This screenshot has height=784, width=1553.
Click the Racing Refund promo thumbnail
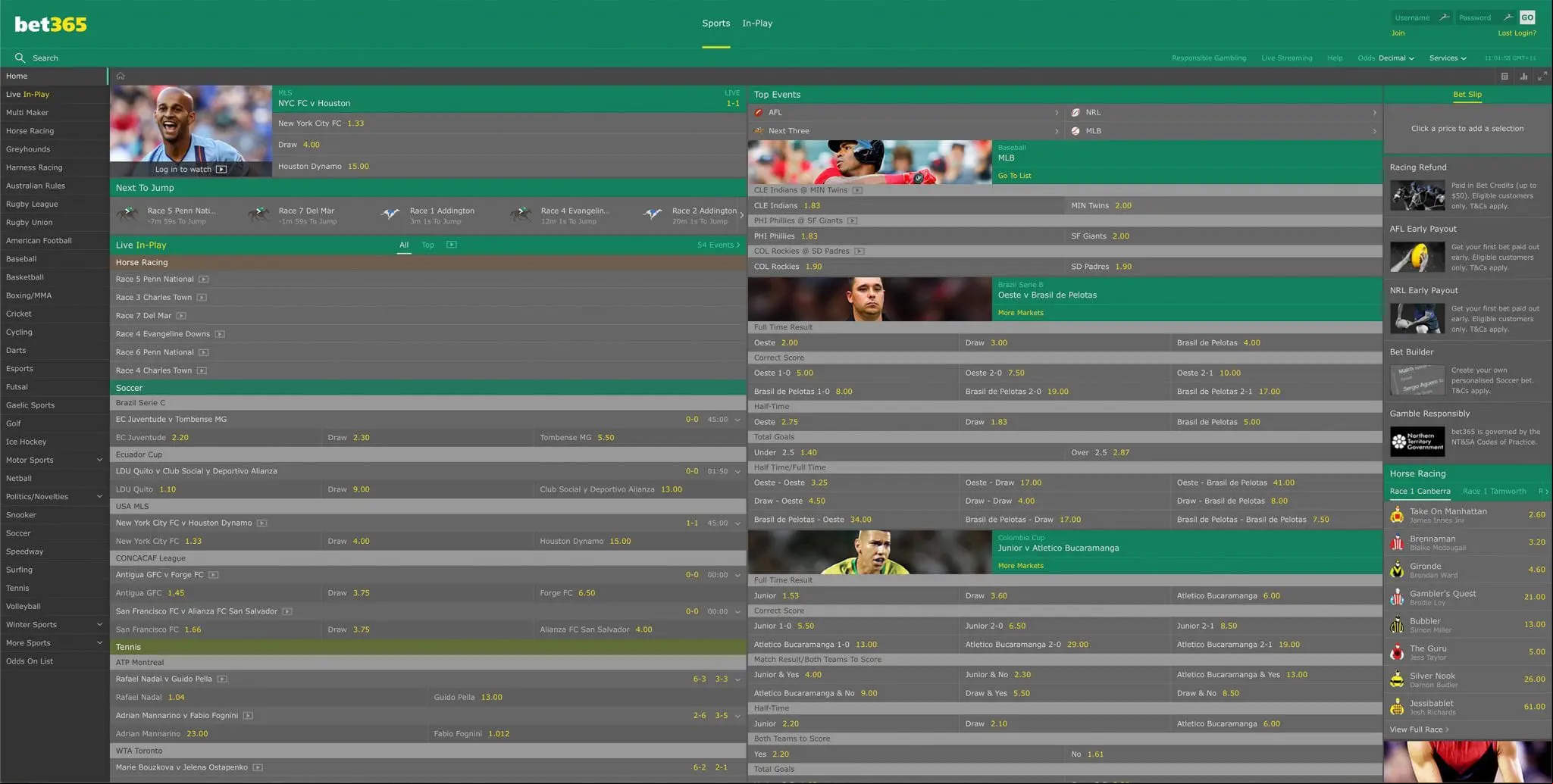tap(1417, 195)
